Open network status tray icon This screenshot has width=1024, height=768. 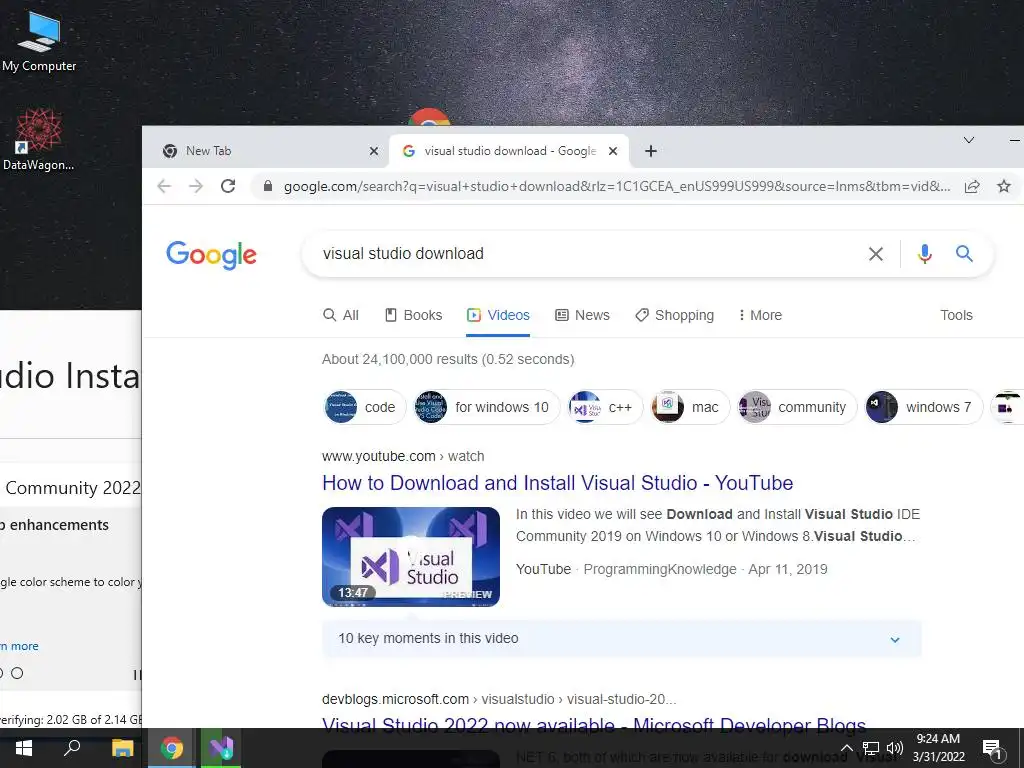[x=871, y=748]
